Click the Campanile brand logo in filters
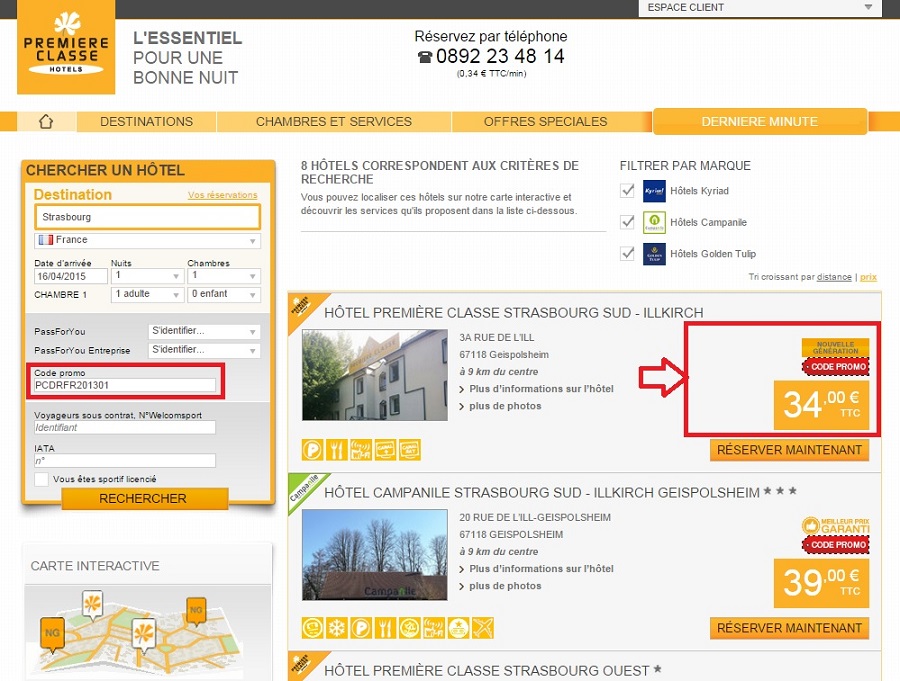The image size is (900, 681). click(x=654, y=222)
